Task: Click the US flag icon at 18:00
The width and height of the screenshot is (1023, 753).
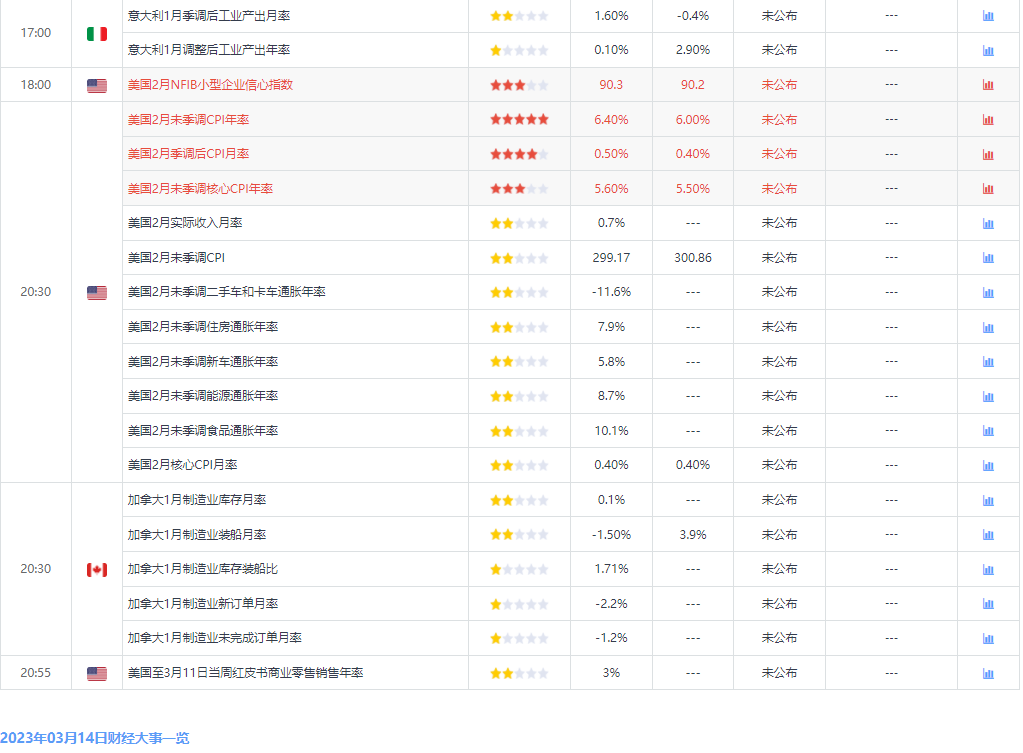Action: tap(97, 85)
